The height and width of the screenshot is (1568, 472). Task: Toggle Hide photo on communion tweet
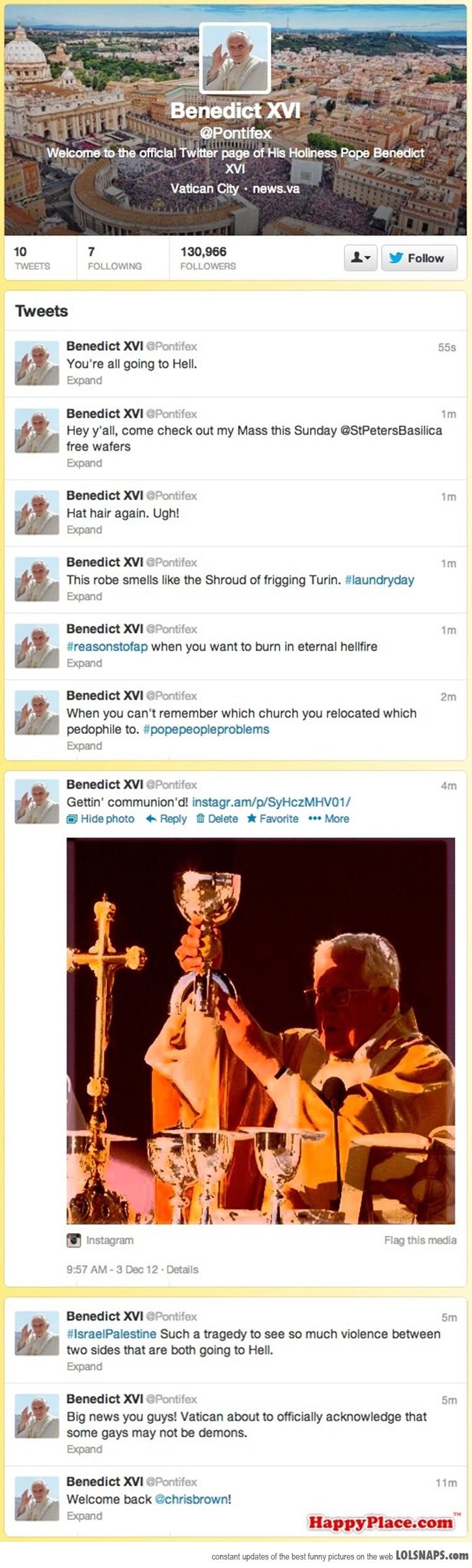pyautogui.click(x=100, y=819)
